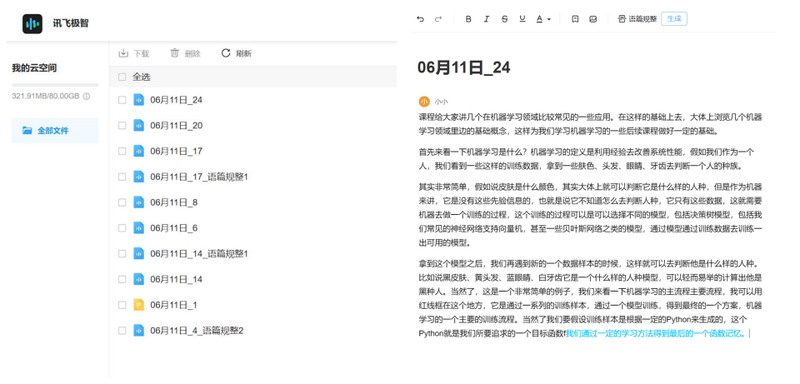Check the box for 06月11日_17
Viewport: 800px width, 384px height.
122,151
